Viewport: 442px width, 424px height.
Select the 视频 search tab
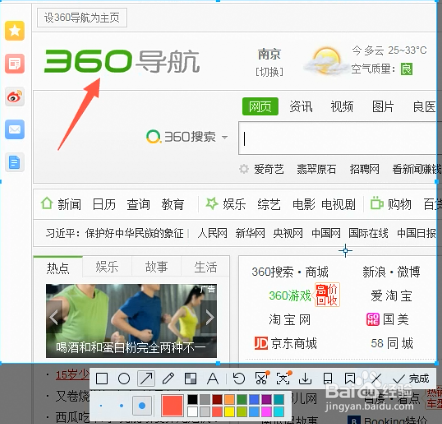(342, 107)
